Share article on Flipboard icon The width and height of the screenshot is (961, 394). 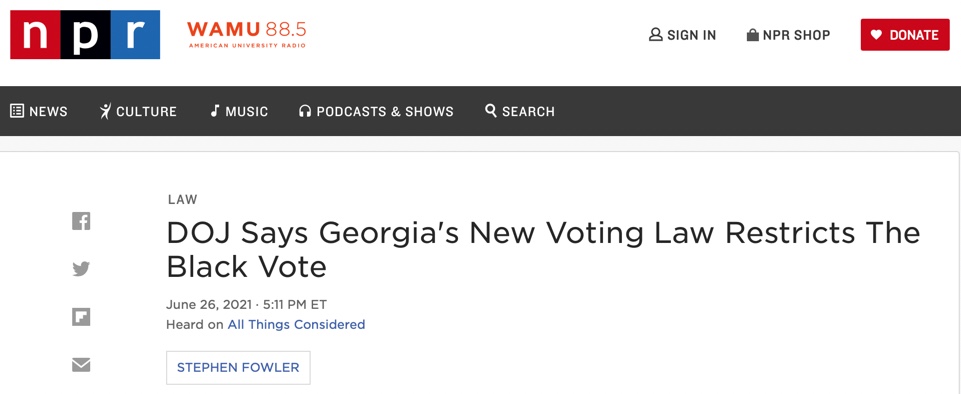pos(81,317)
